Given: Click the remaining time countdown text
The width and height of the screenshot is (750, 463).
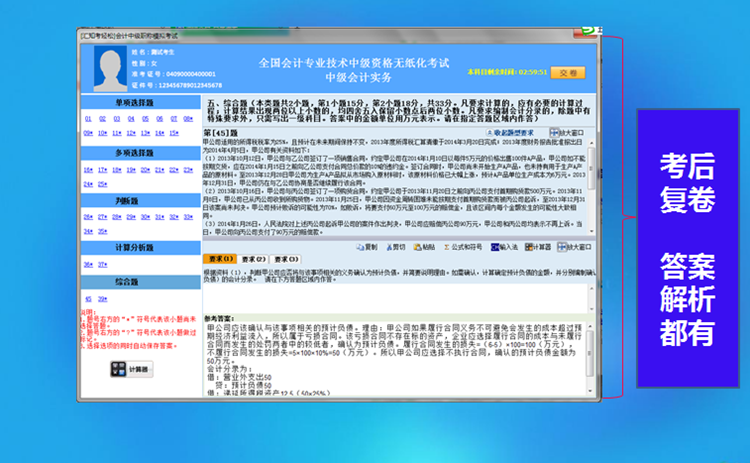Looking at the screenshot, I should click(x=507, y=72).
